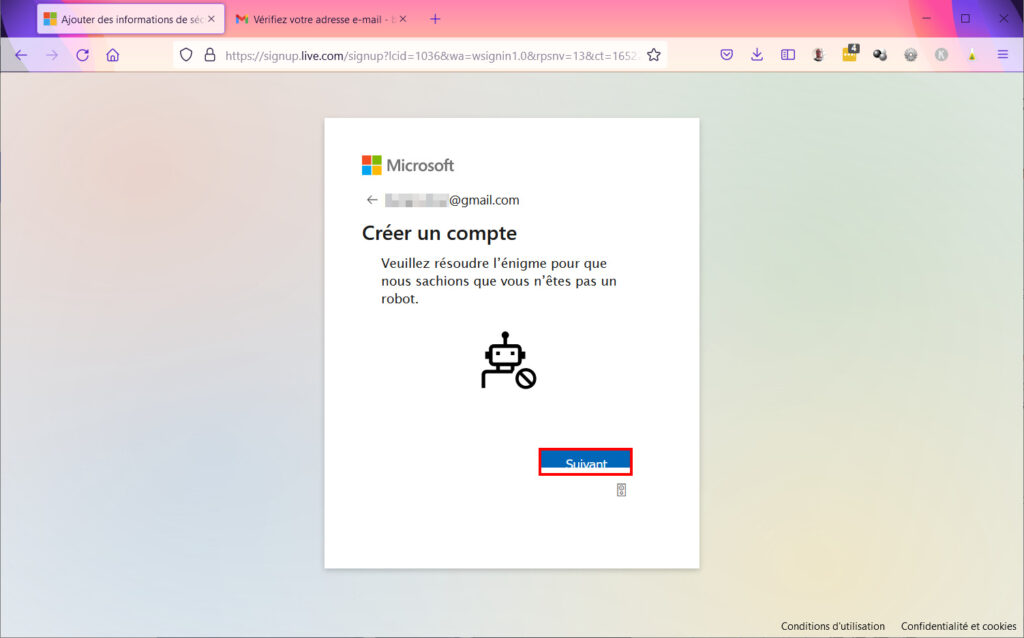Click the @gmail.com address text
Image resolution: width=1024 pixels, height=638 pixels.
pyautogui.click(x=484, y=200)
